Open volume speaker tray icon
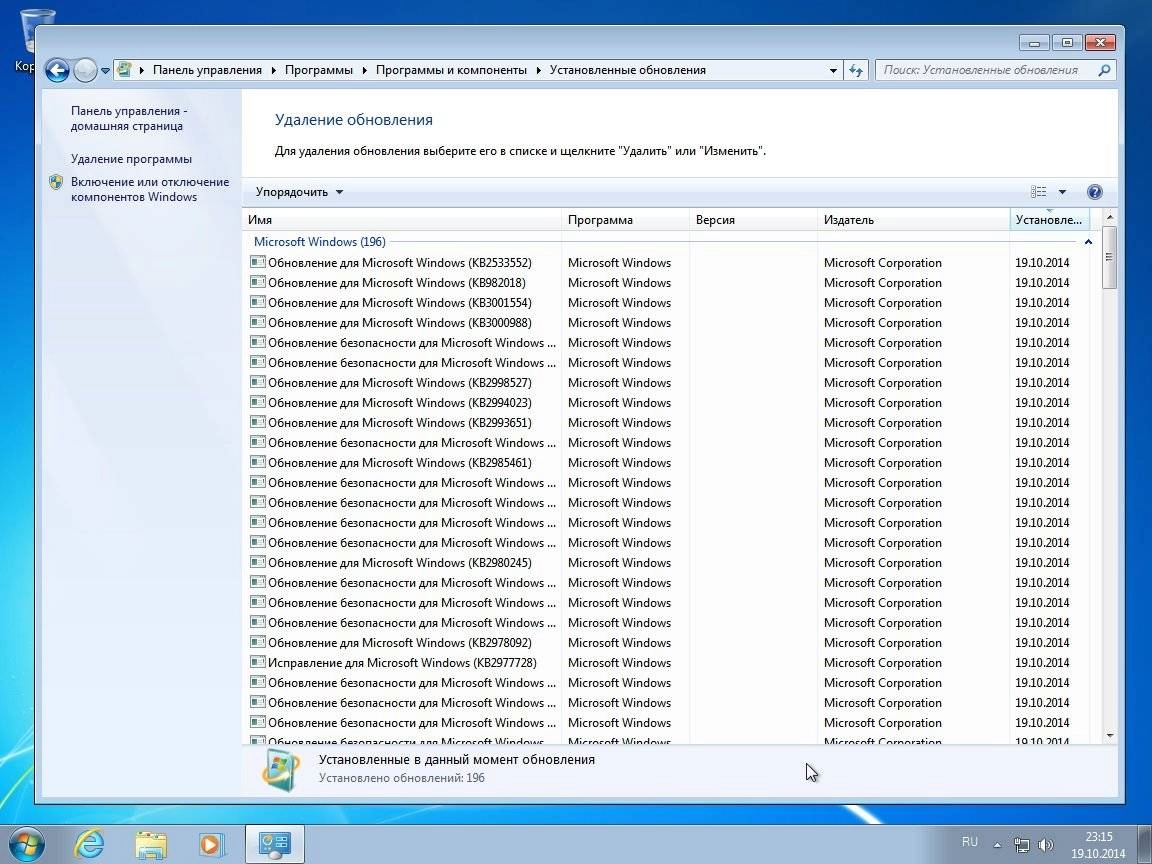Image resolution: width=1152 pixels, height=864 pixels. coord(1045,845)
